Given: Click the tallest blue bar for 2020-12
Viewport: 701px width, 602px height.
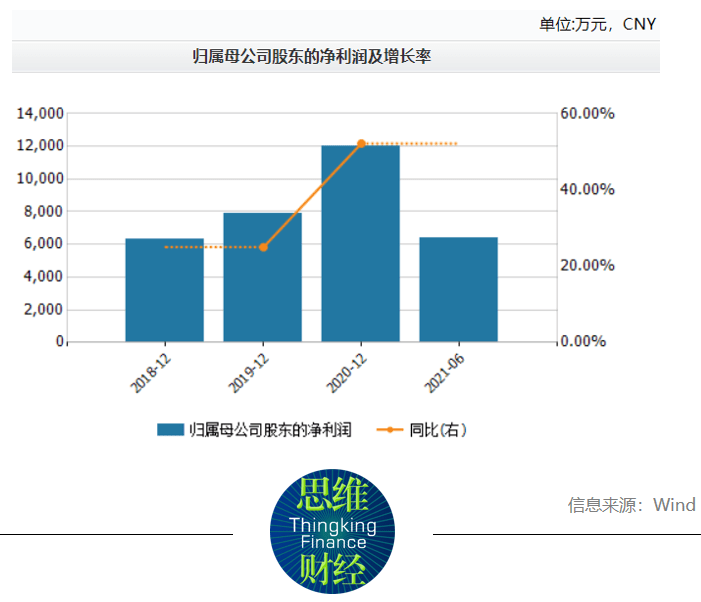Looking at the screenshot, I should click(x=360, y=243).
